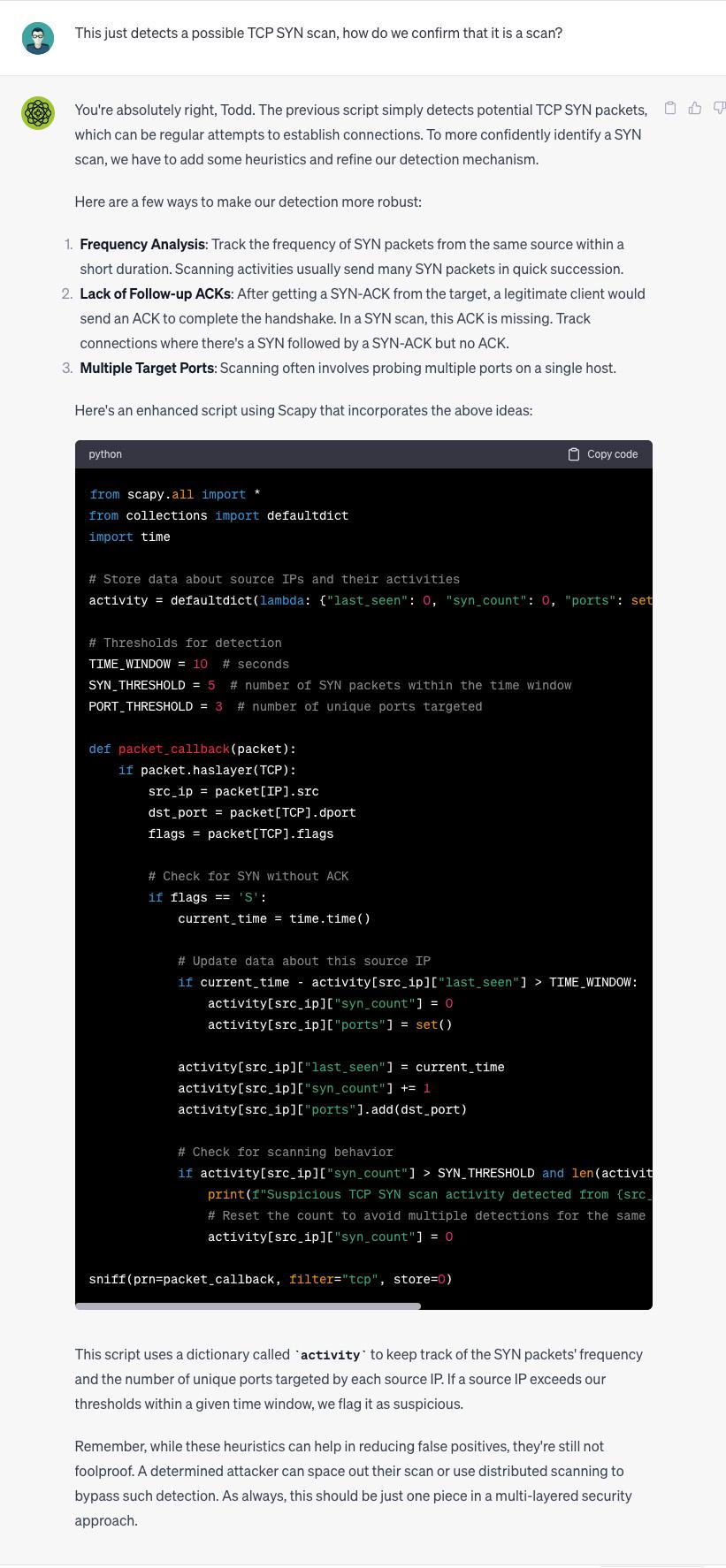This screenshot has width=726, height=1568.
Task: Give the response a thumbs up
Action: (x=695, y=108)
